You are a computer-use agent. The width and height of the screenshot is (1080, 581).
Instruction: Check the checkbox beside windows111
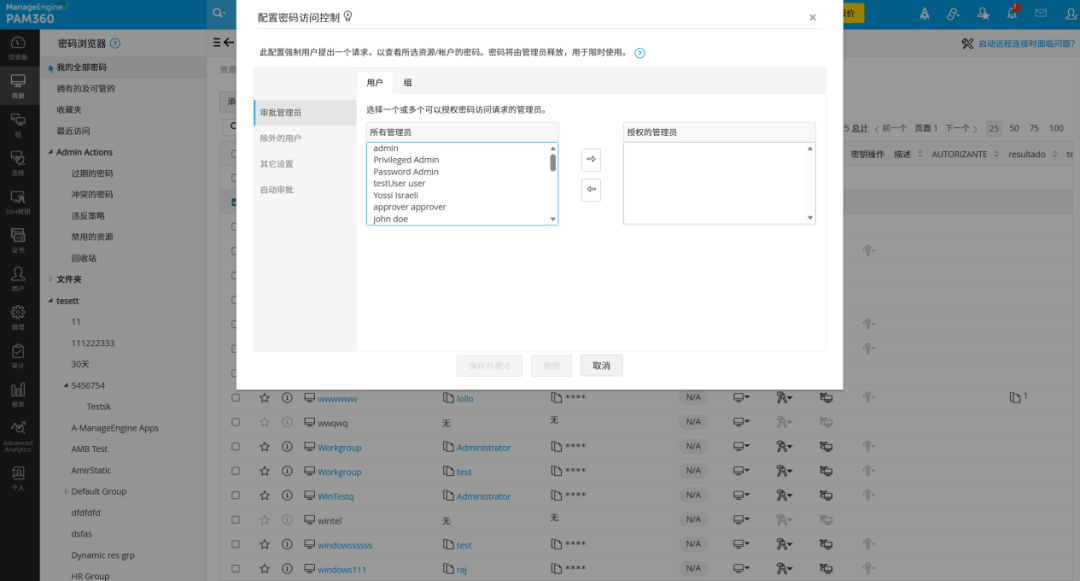pyautogui.click(x=237, y=568)
